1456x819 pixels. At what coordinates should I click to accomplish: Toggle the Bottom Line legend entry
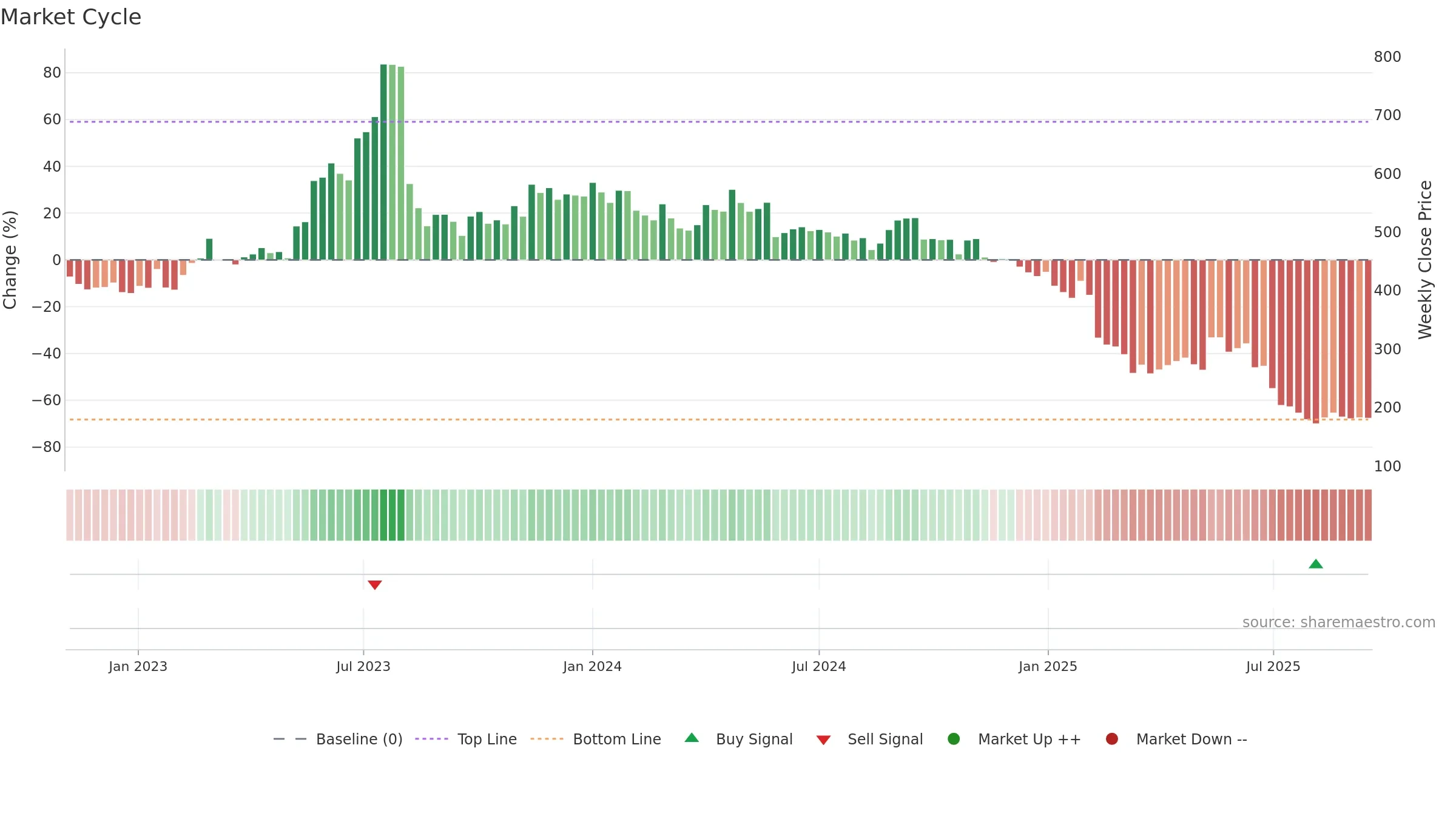(596, 739)
